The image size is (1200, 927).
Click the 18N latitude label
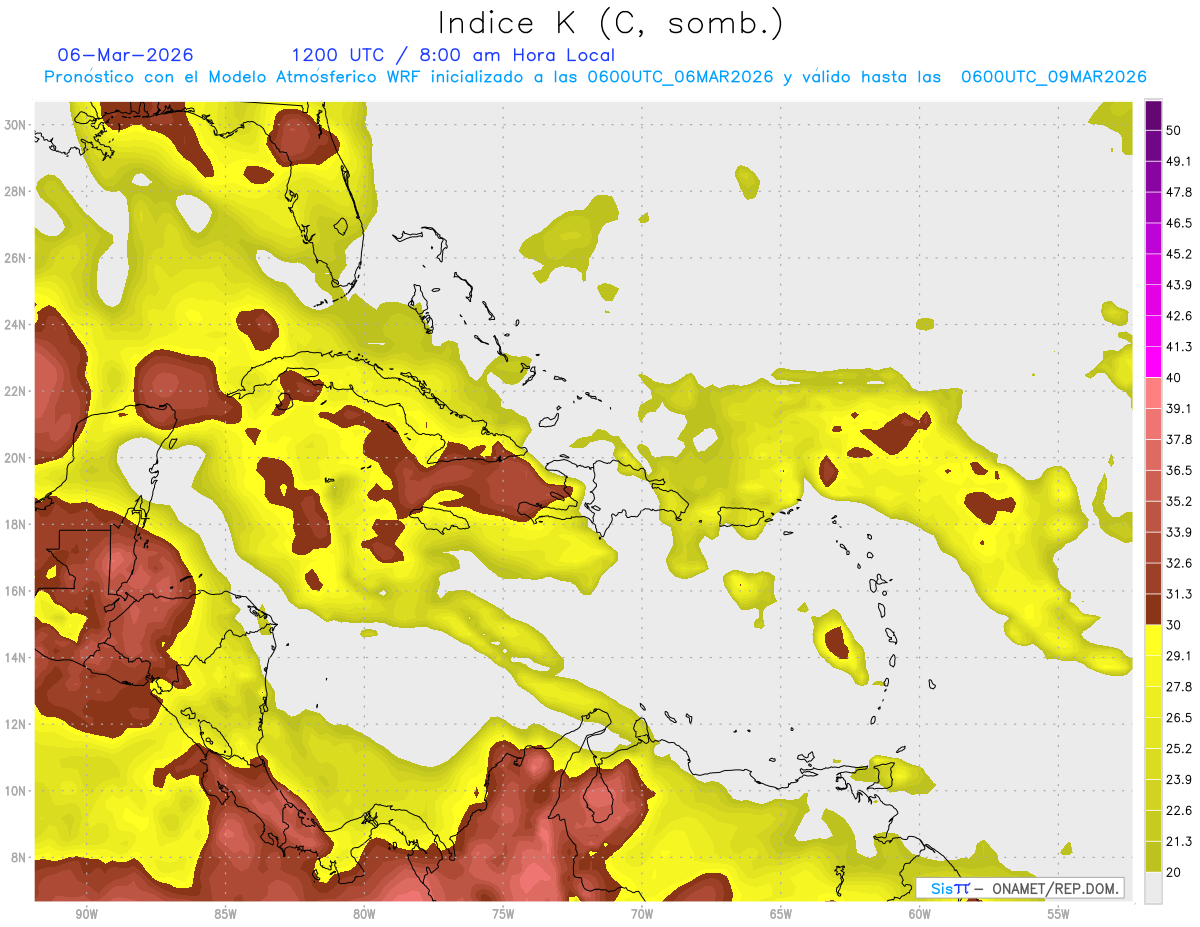[15, 524]
